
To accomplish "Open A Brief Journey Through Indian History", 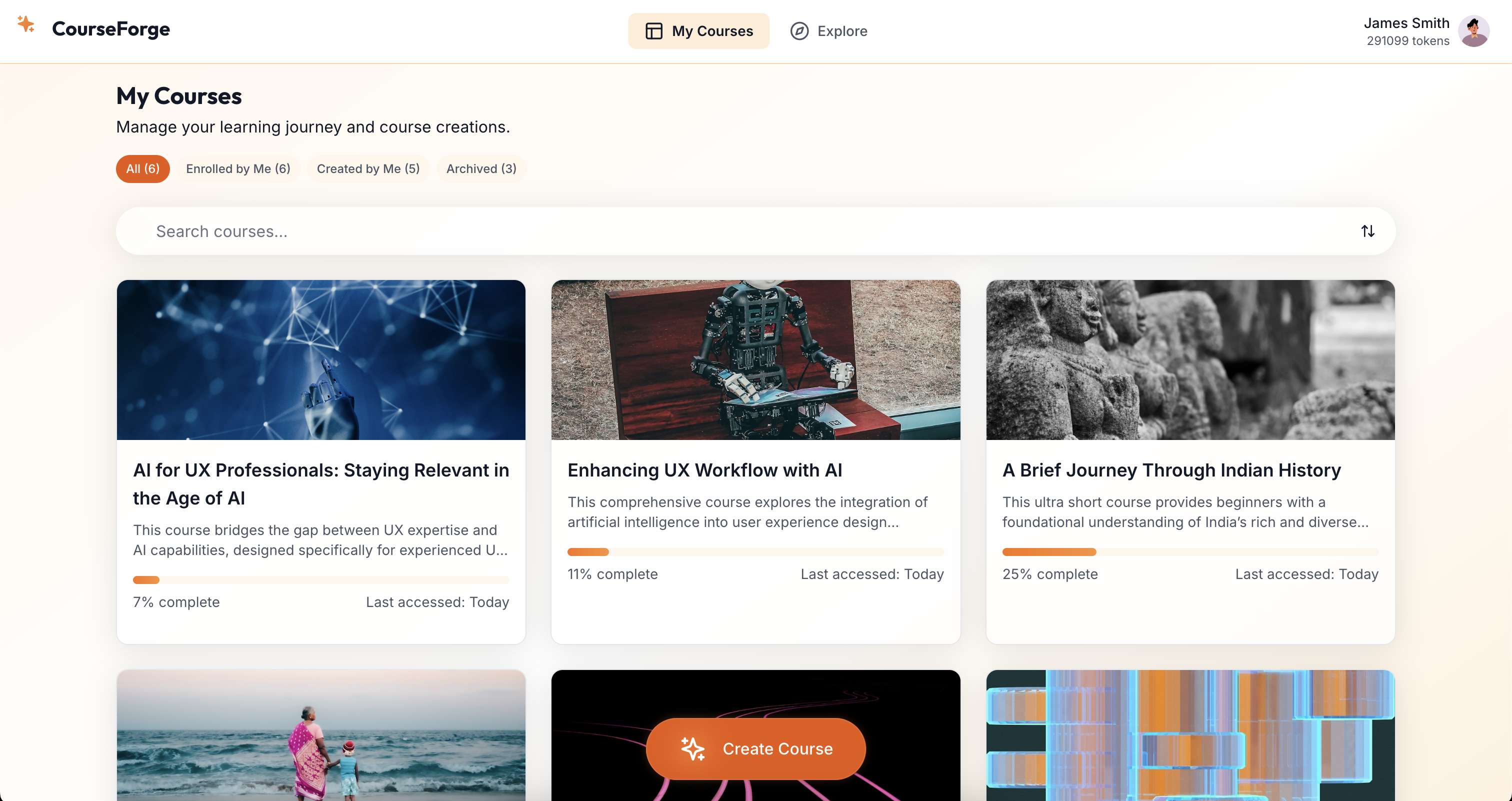I will coord(1171,470).
